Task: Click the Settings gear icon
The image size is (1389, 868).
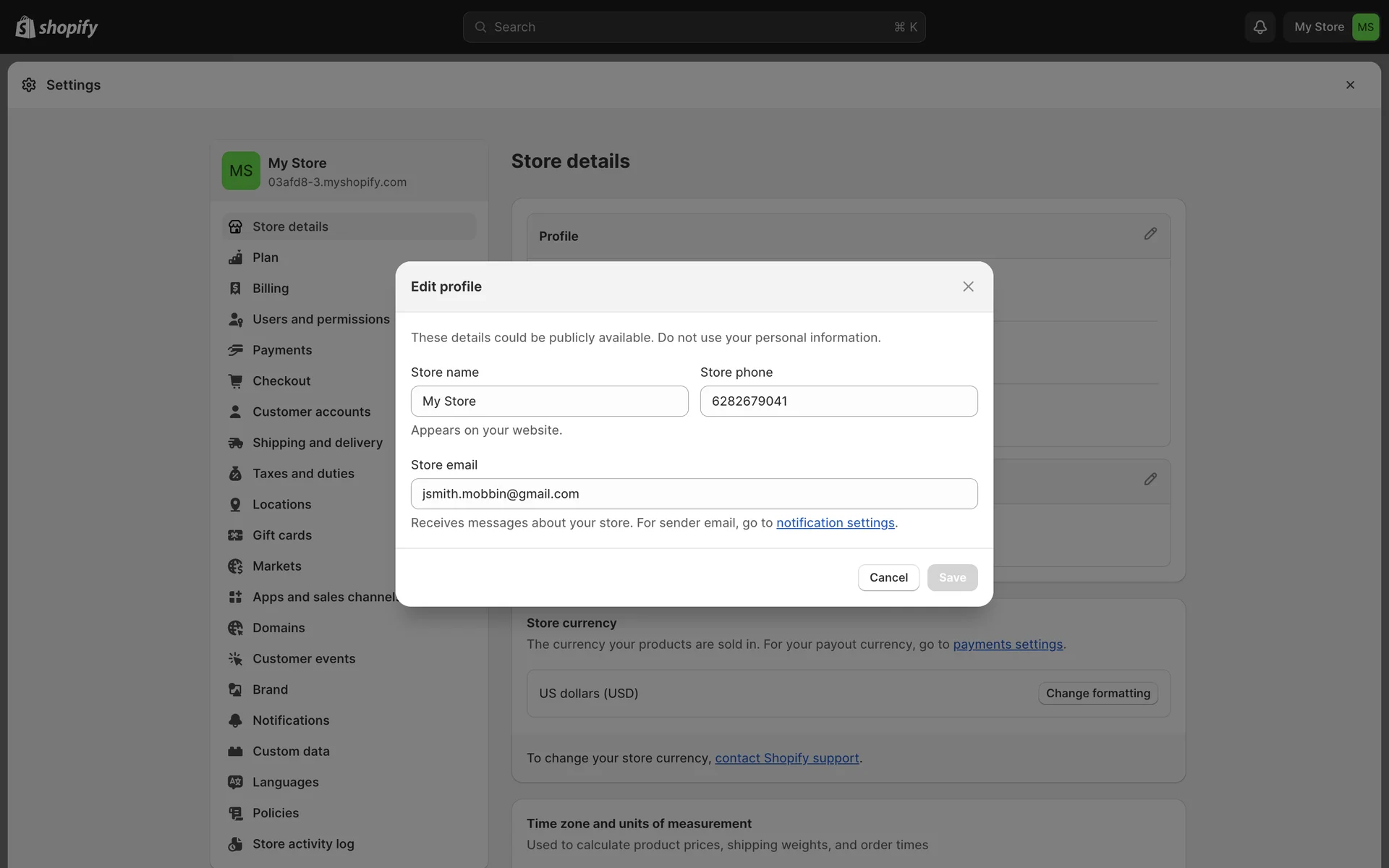Action: pyautogui.click(x=29, y=85)
